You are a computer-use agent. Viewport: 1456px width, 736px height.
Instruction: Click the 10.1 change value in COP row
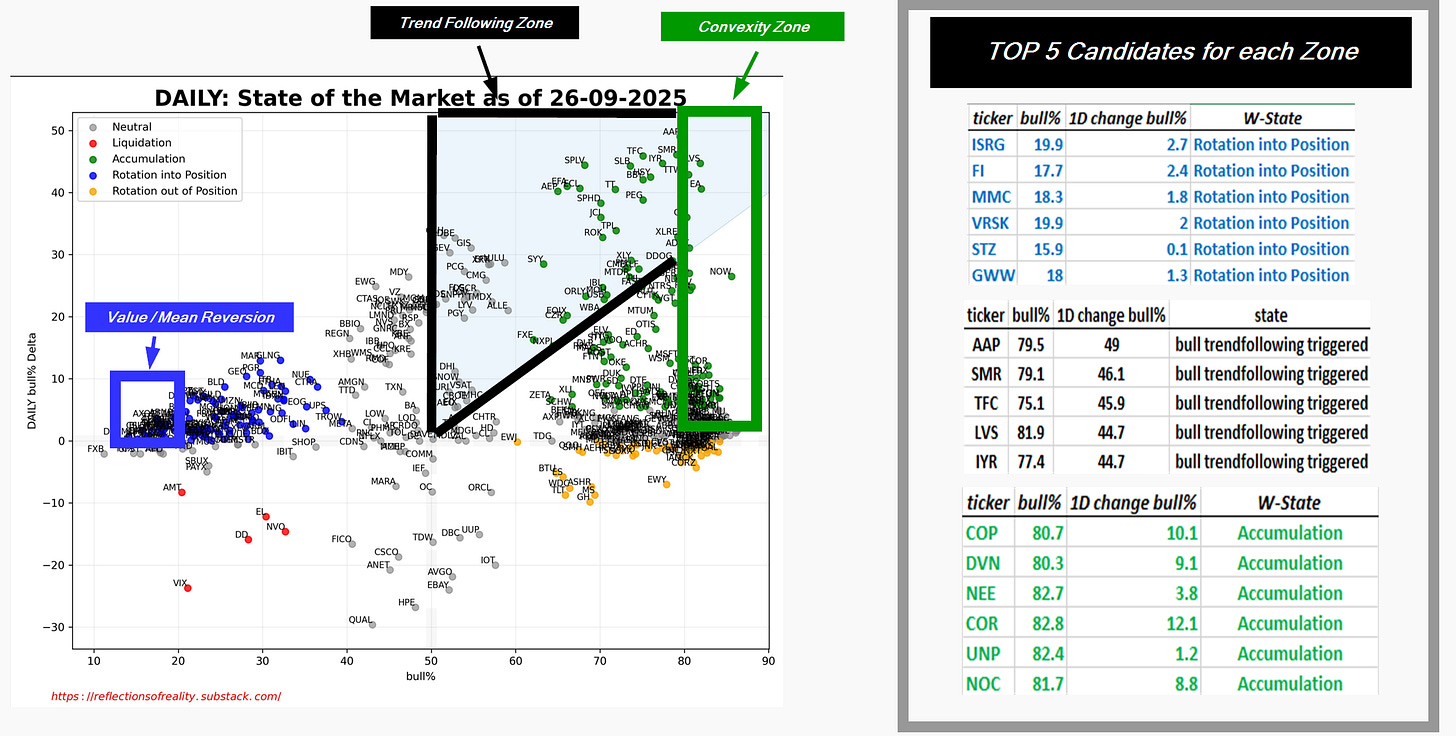[1181, 533]
